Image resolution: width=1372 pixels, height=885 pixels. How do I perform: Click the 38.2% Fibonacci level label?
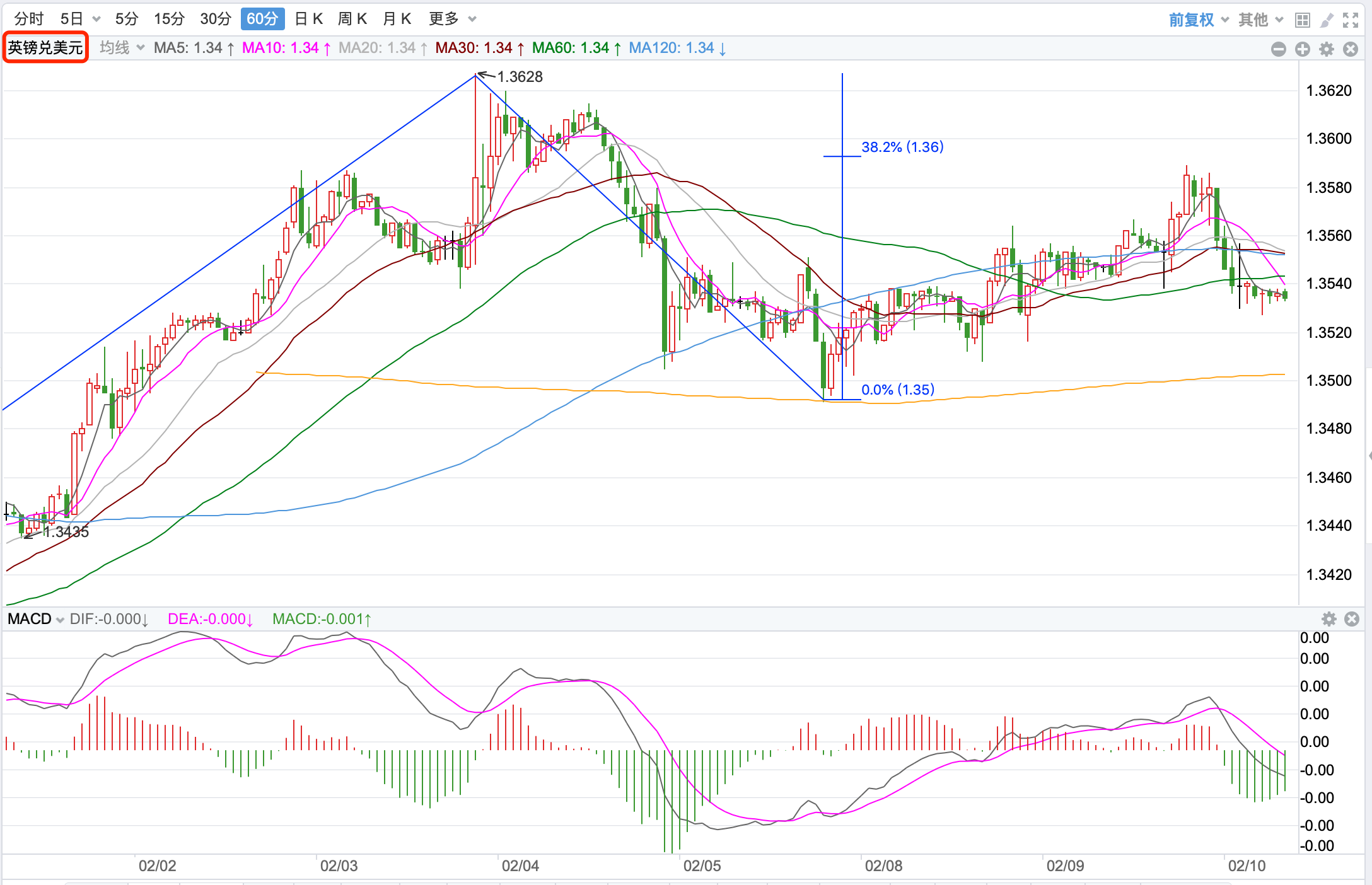coord(902,147)
